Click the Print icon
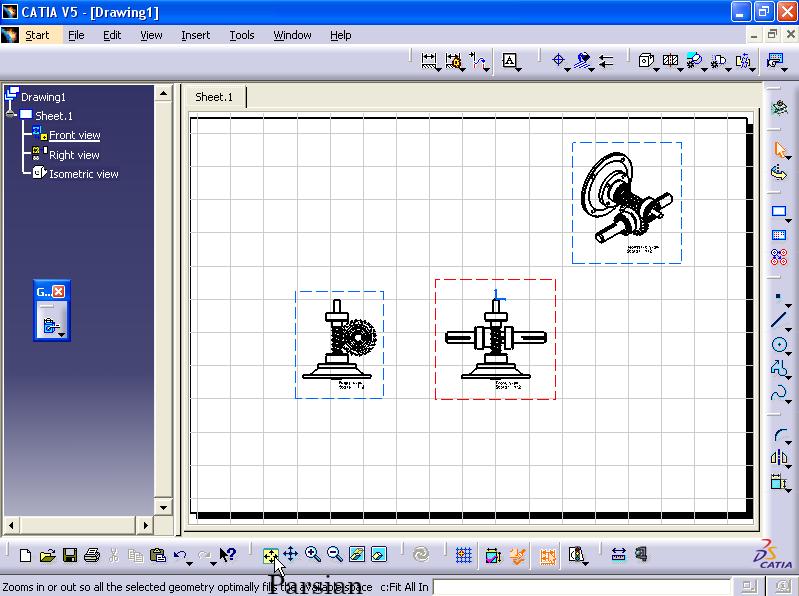Viewport: 799px width, 596px height. pos(92,555)
